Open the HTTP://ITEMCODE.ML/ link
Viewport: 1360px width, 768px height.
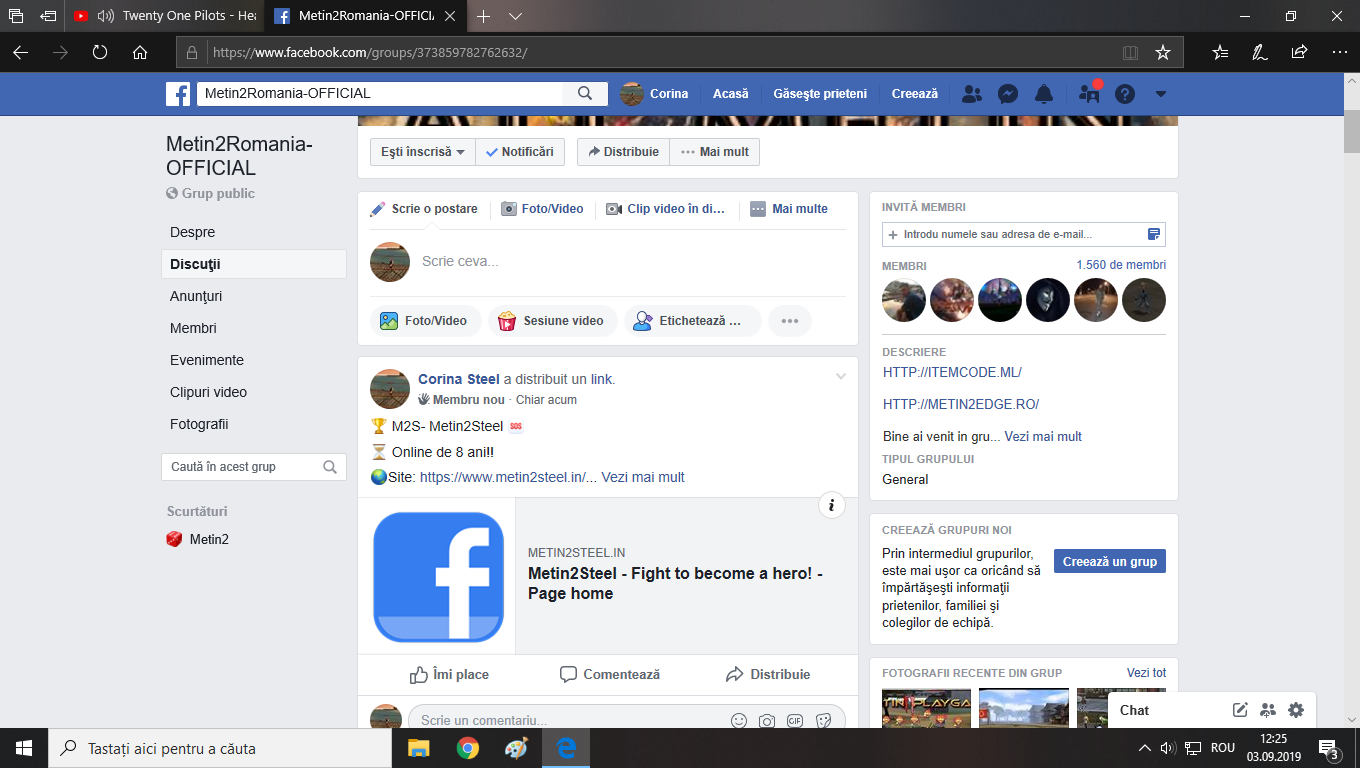point(952,372)
